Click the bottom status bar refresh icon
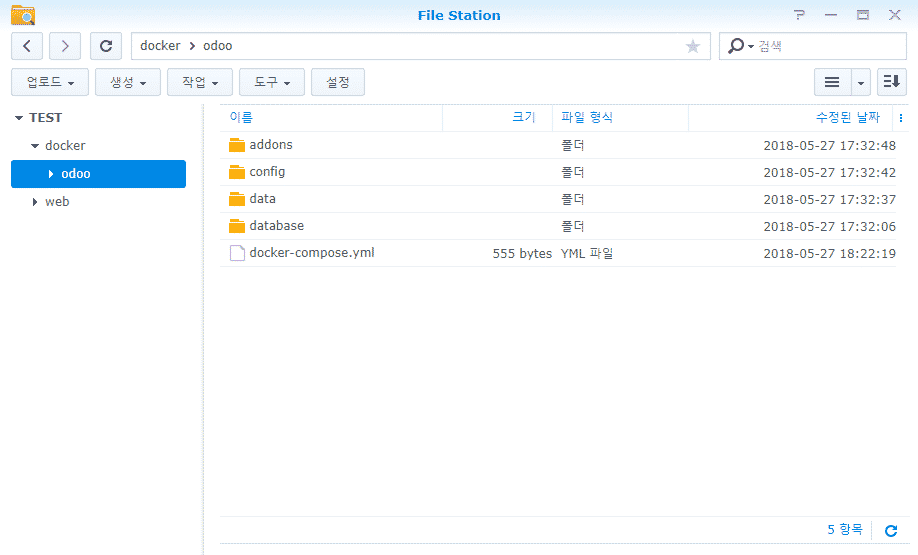Image resolution: width=918 pixels, height=555 pixels. [x=891, y=530]
